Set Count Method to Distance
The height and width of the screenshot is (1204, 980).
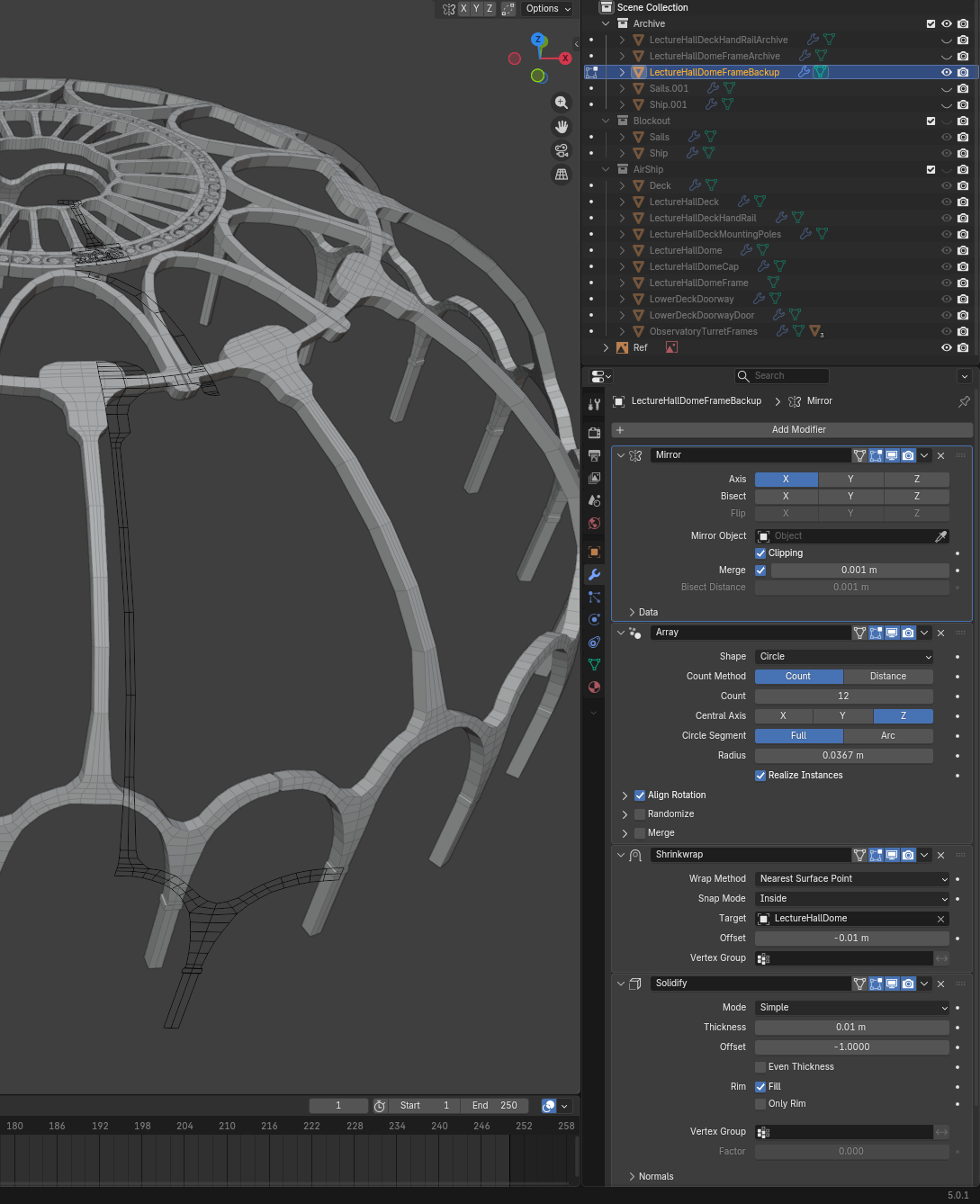[888, 677]
